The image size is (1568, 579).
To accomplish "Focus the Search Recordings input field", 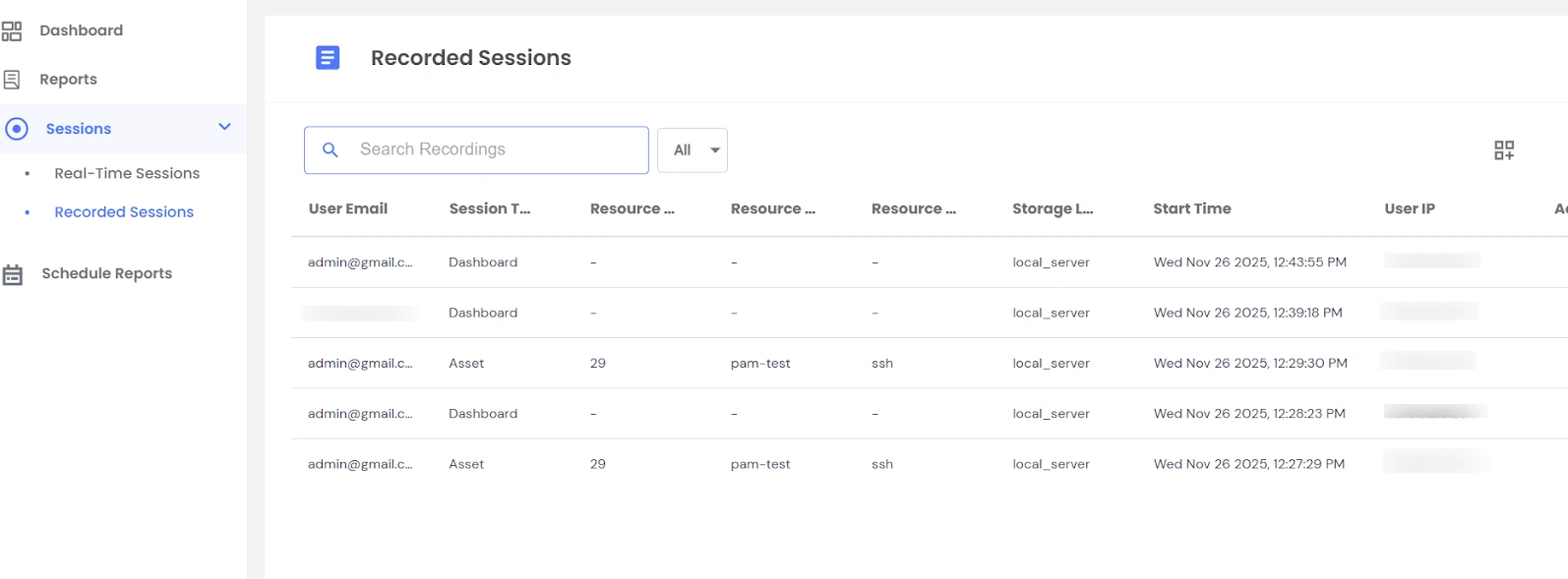I will point(476,150).
